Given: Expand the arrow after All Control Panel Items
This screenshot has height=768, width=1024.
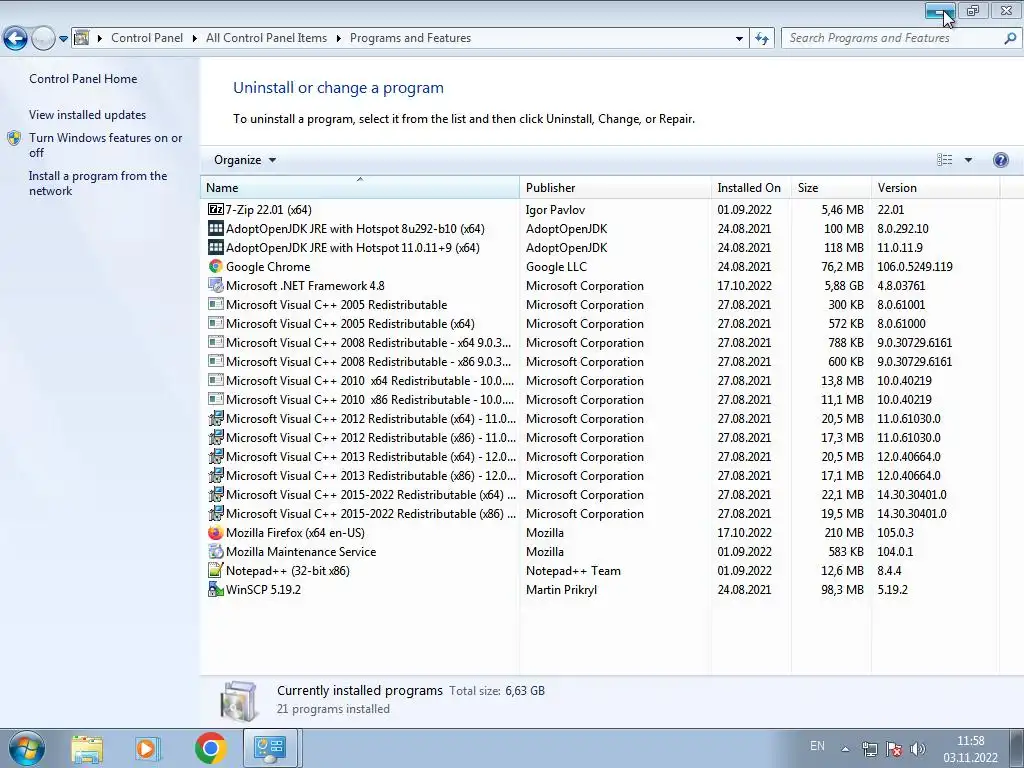Looking at the screenshot, I should click(338, 38).
